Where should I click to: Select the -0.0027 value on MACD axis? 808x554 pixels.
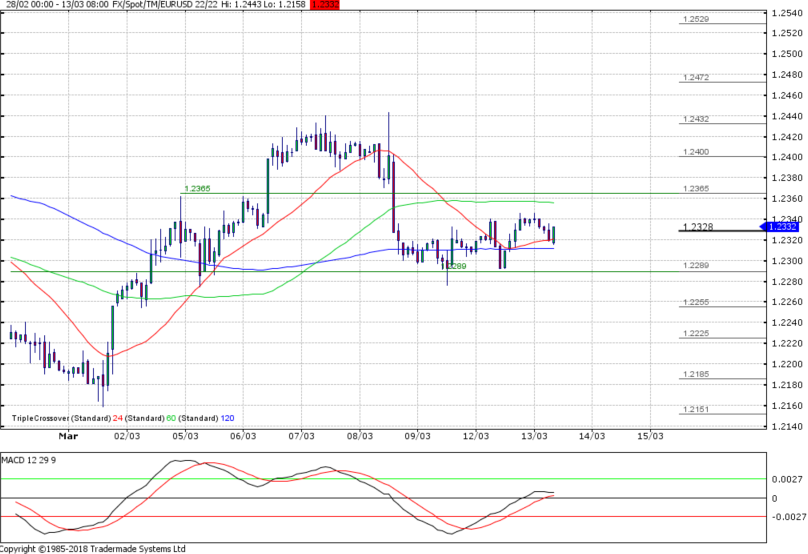pos(787,517)
